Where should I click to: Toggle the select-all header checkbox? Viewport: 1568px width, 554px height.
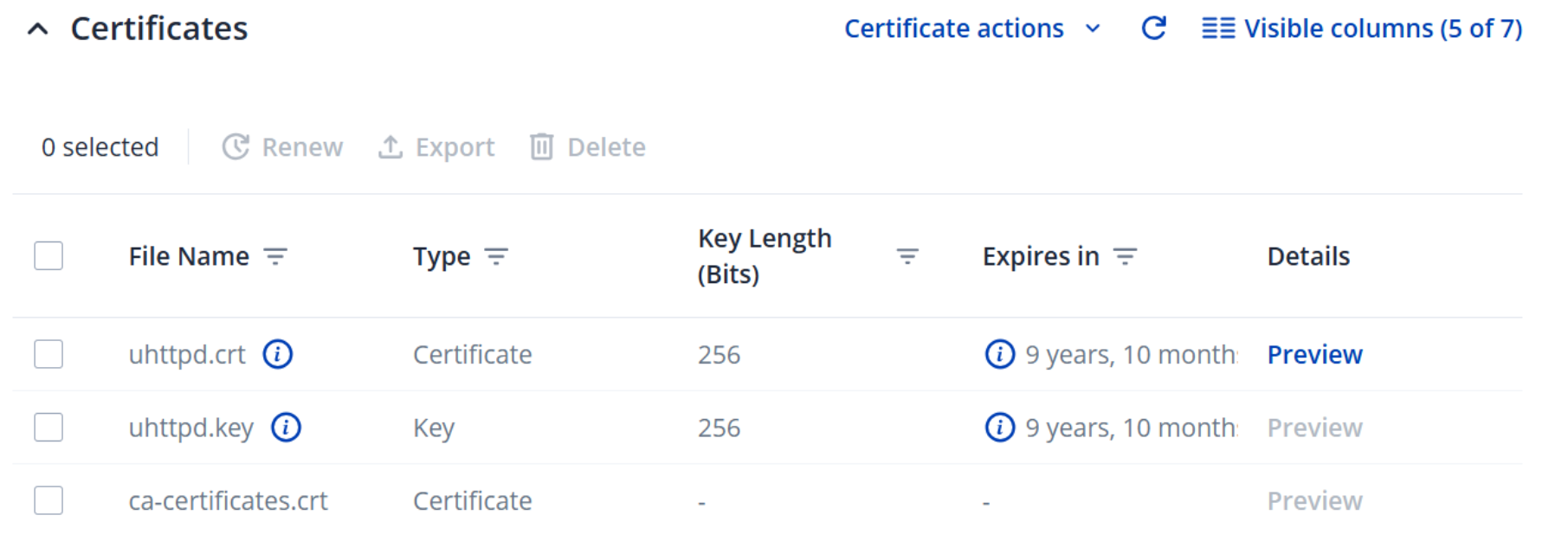[48, 256]
